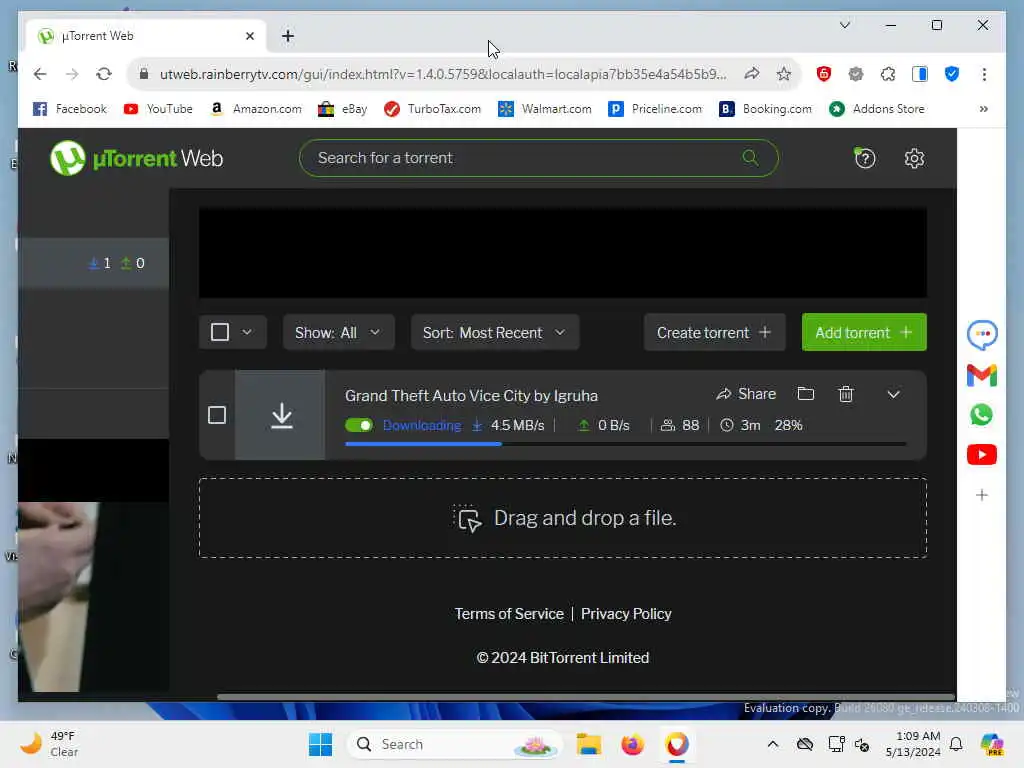Open the Windows Start menu
The image size is (1024, 768).
320,744
